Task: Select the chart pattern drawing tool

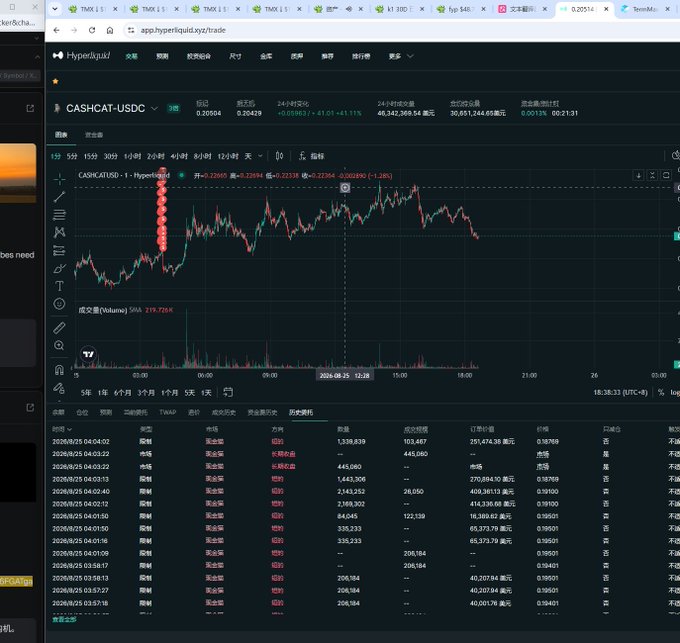Action: click(x=59, y=232)
